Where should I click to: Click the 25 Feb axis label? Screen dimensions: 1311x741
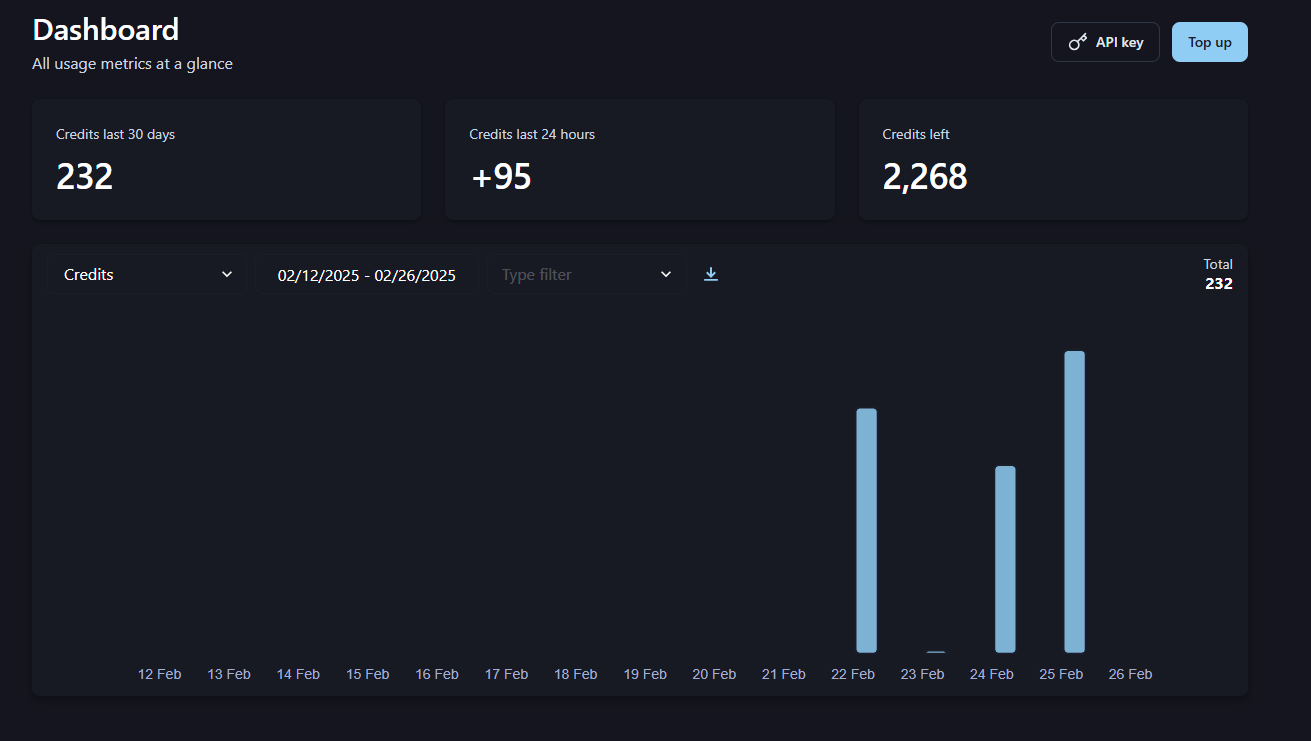(1061, 674)
